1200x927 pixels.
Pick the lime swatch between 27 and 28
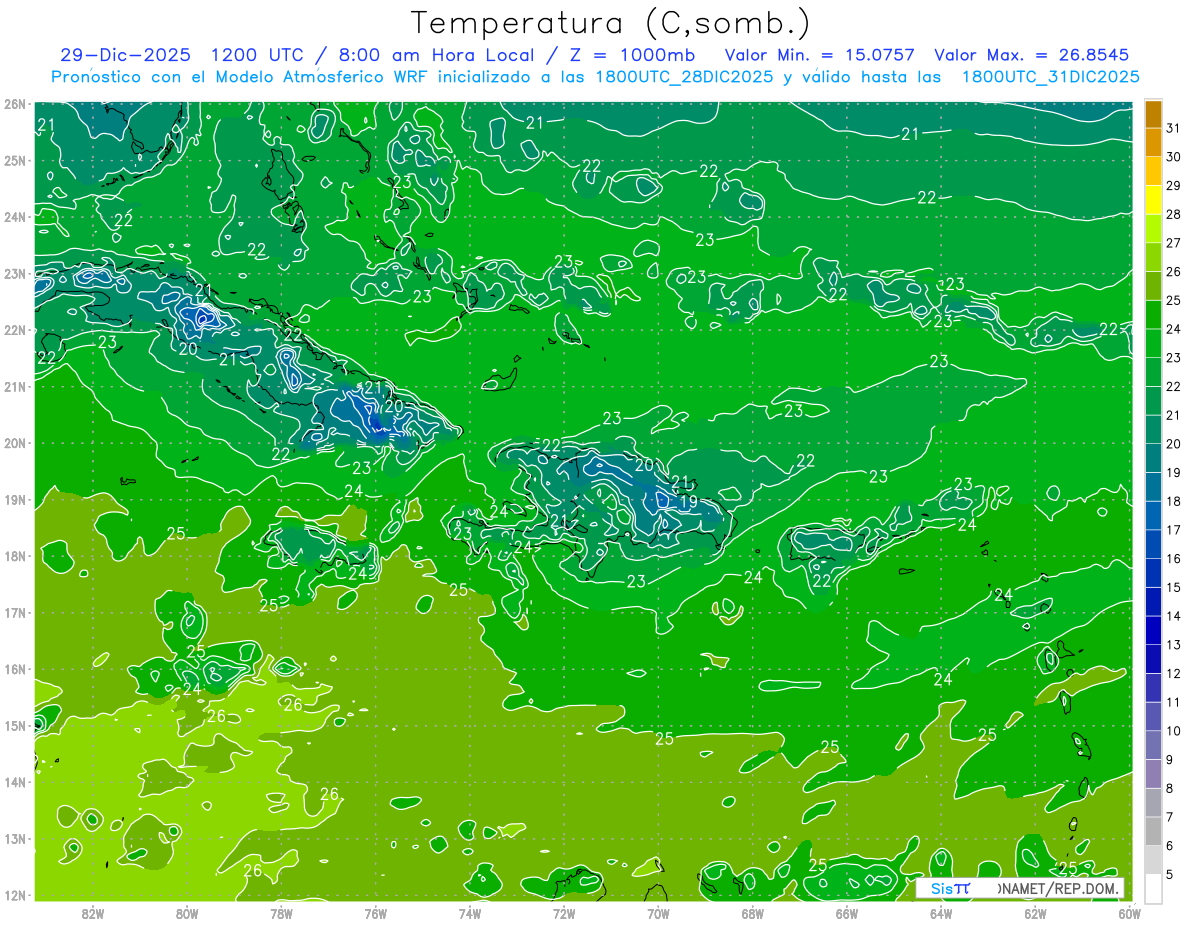1153,228
